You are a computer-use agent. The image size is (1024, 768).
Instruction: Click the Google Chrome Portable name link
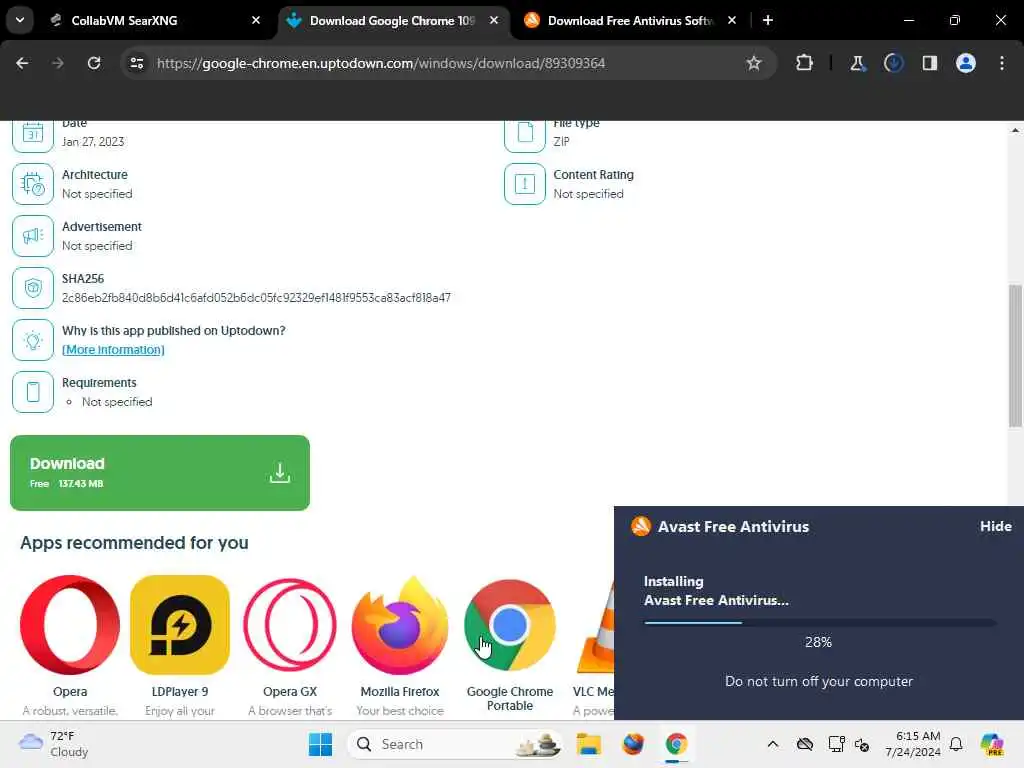click(x=510, y=699)
